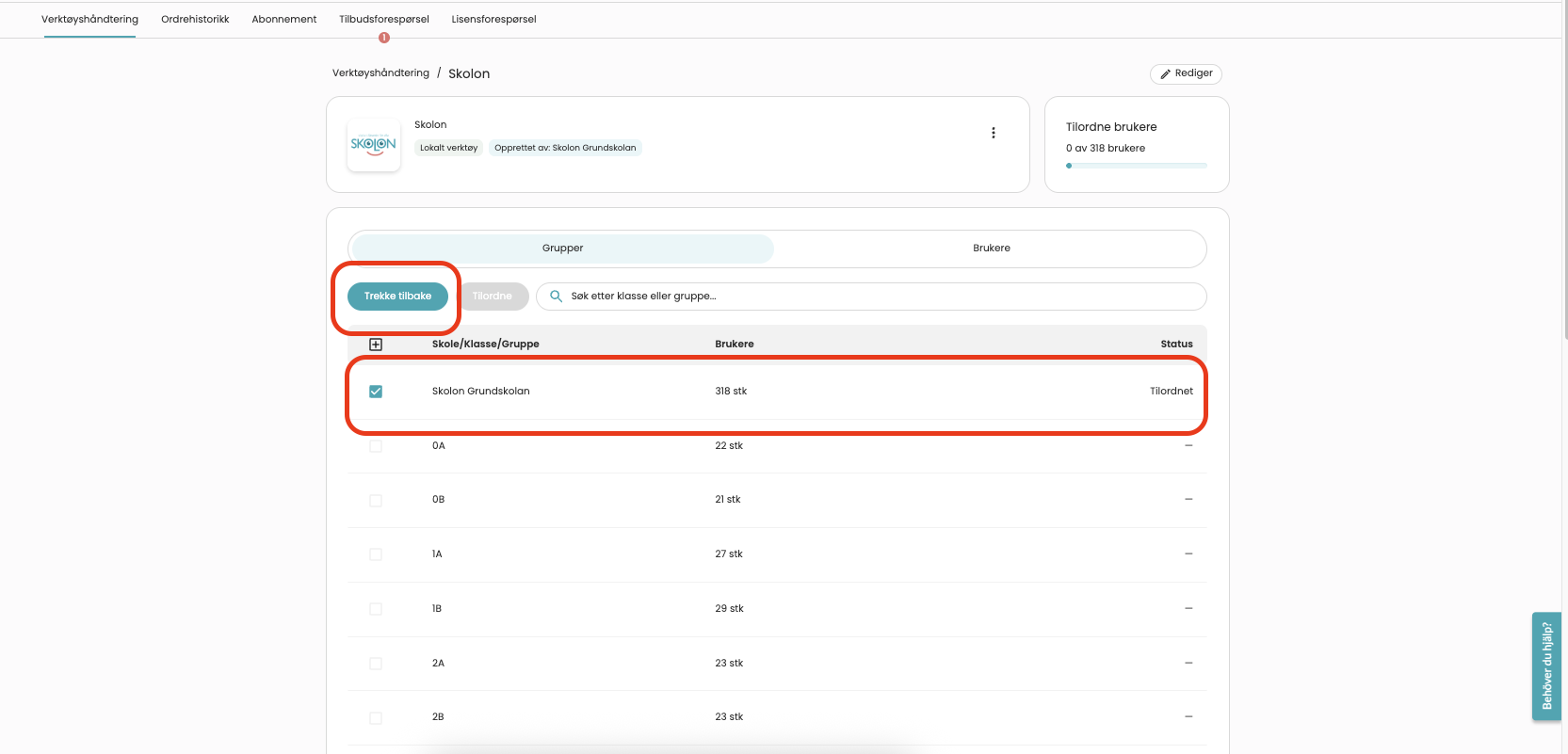The image size is (1568, 754).
Task: Click the red notification badge
Action: point(384,38)
